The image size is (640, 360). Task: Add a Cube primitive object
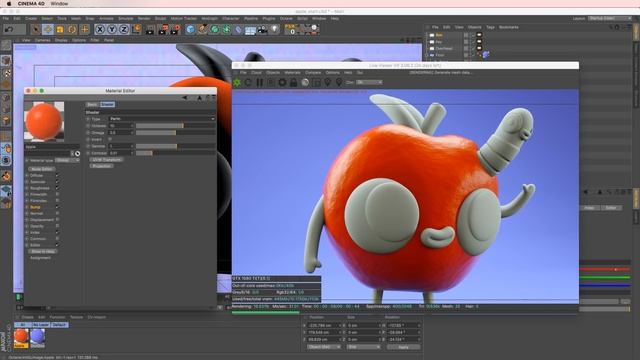tap(190, 29)
